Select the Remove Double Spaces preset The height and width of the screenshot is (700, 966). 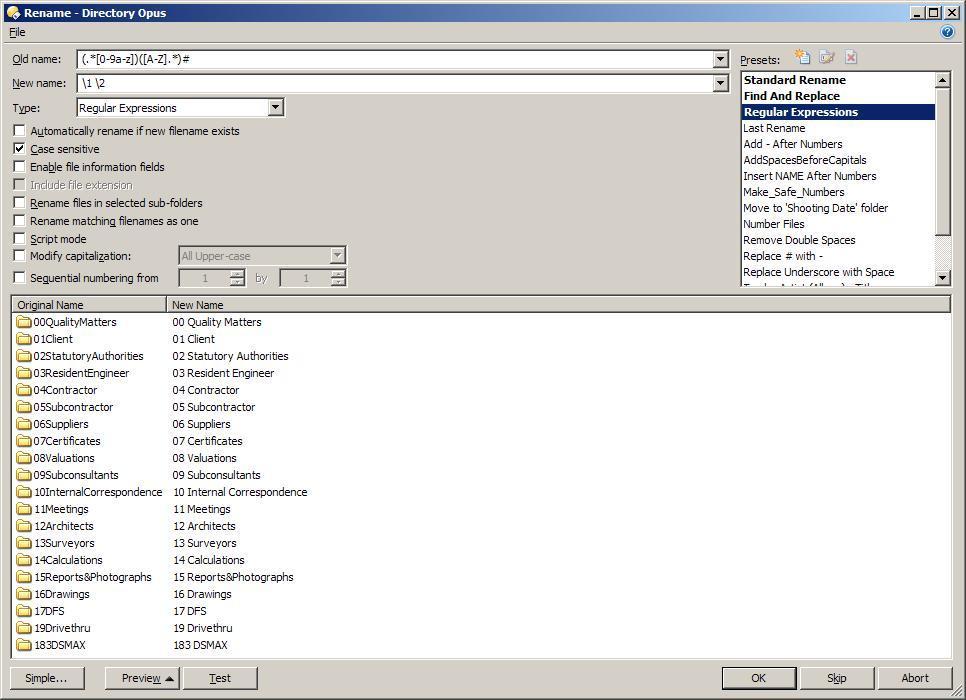pos(799,240)
